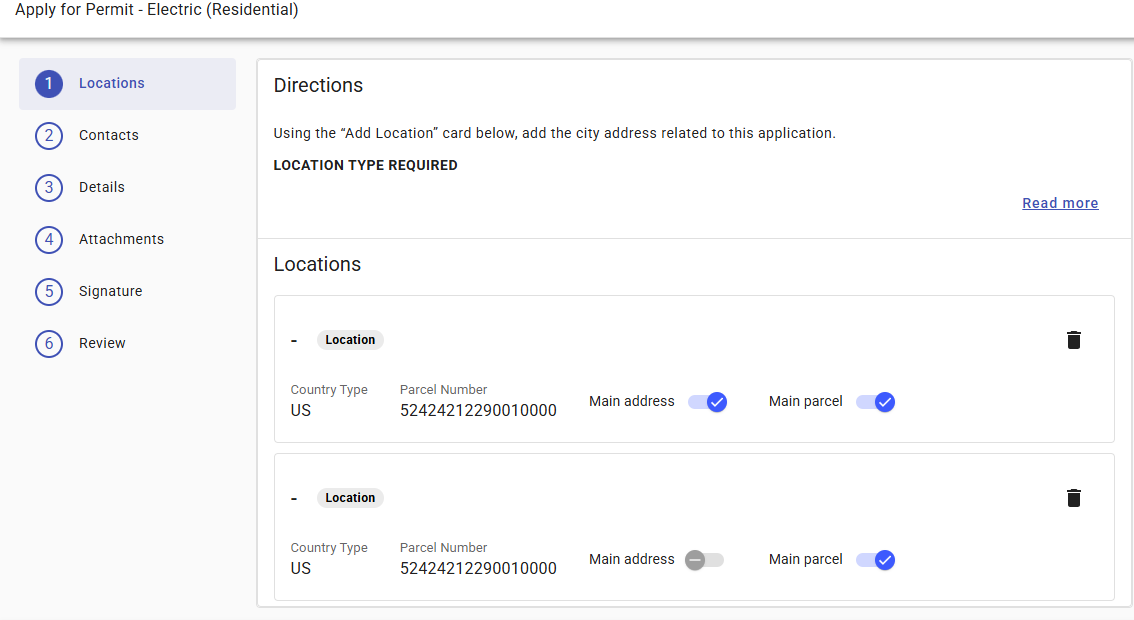
Task: Click the Apply for Permit page title
Action: 156,11
